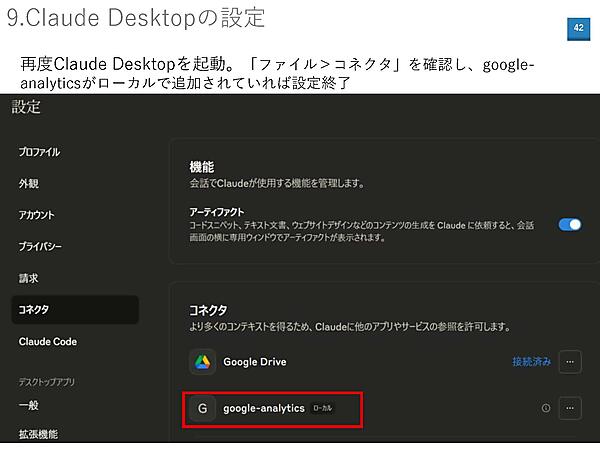
Task: Click the Google Drive connector icon
Action: pos(202,362)
